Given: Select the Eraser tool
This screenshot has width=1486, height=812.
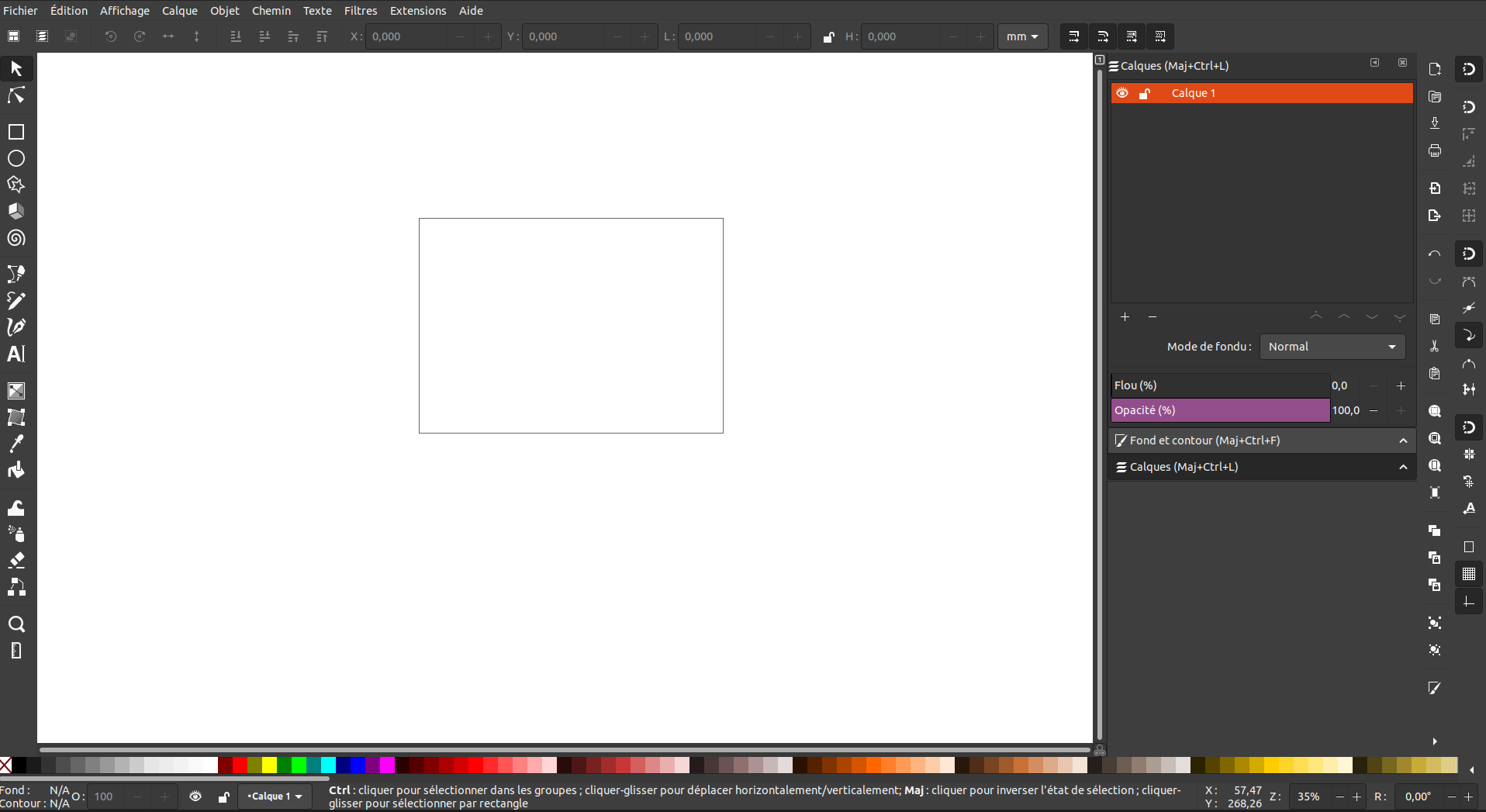Looking at the screenshot, I should pos(16,560).
